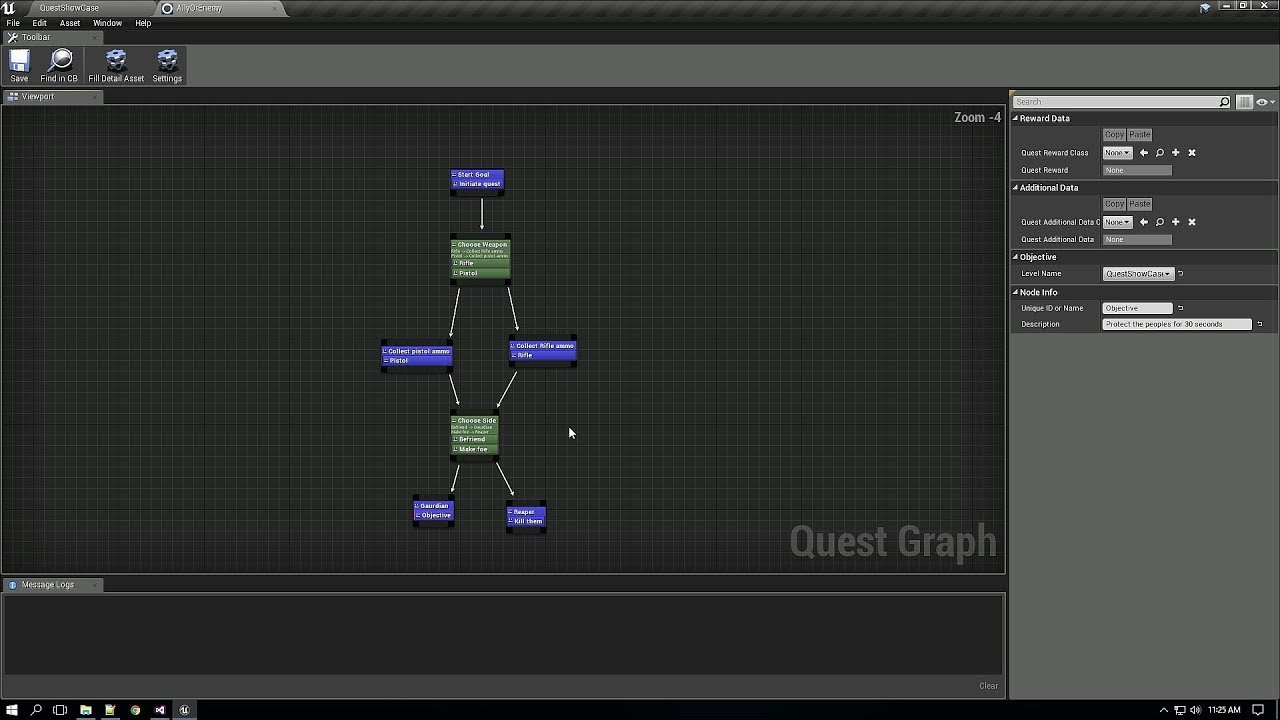Viewport: 1280px width, 720px height.
Task: Open Quest Reward Class None dropdown
Action: point(1117,153)
